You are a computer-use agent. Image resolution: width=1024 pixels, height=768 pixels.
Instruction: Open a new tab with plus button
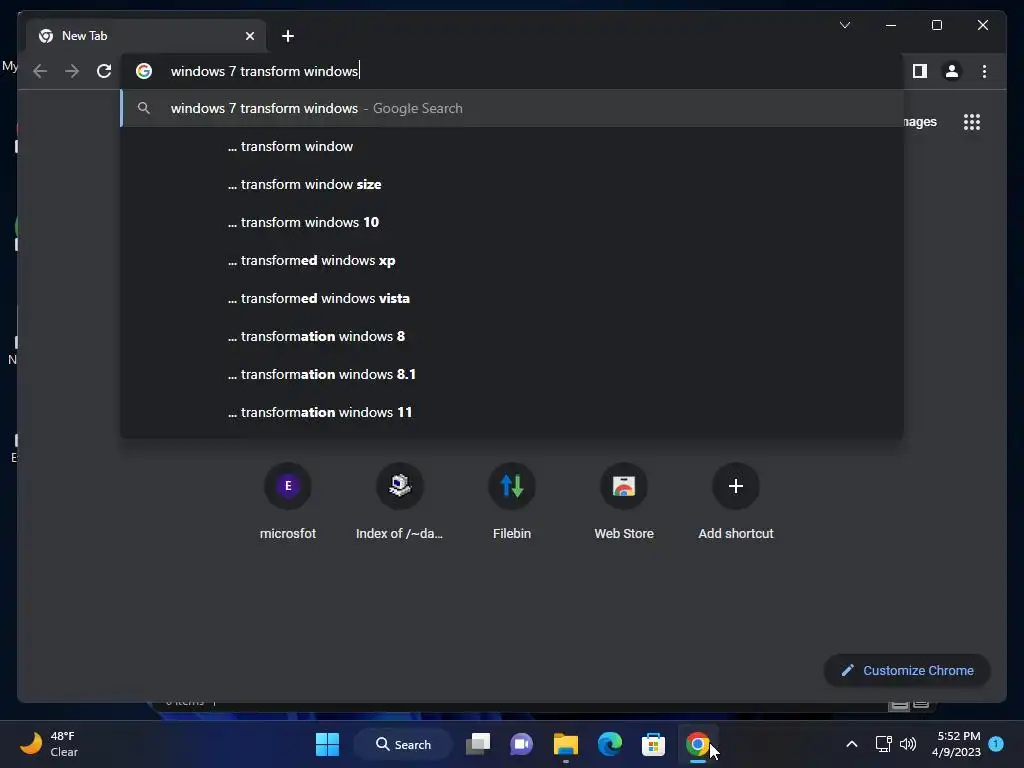(288, 36)
